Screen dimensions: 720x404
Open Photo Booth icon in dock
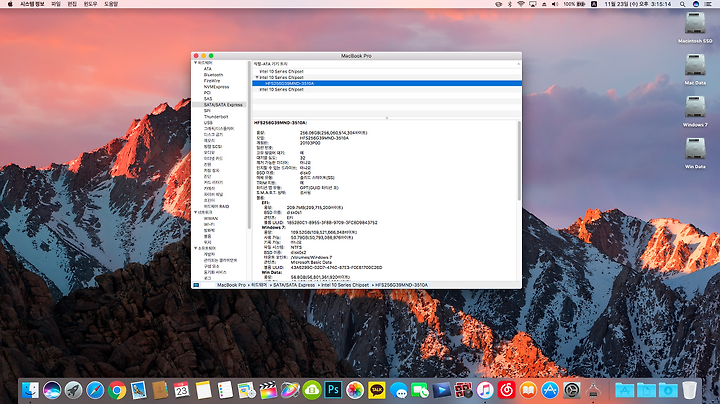coord(463,390)
